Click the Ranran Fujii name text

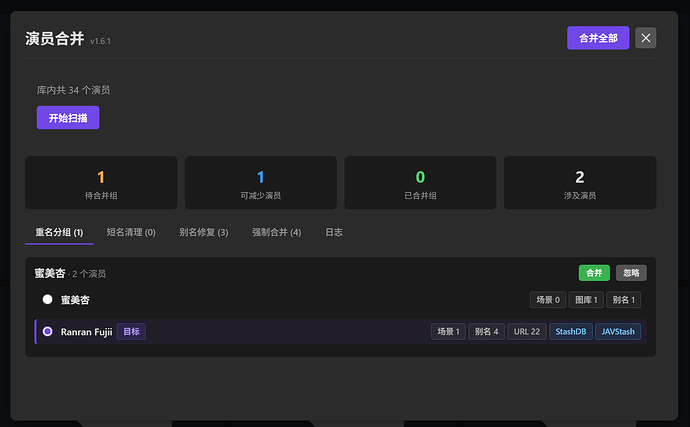click(x=86, y=332)
